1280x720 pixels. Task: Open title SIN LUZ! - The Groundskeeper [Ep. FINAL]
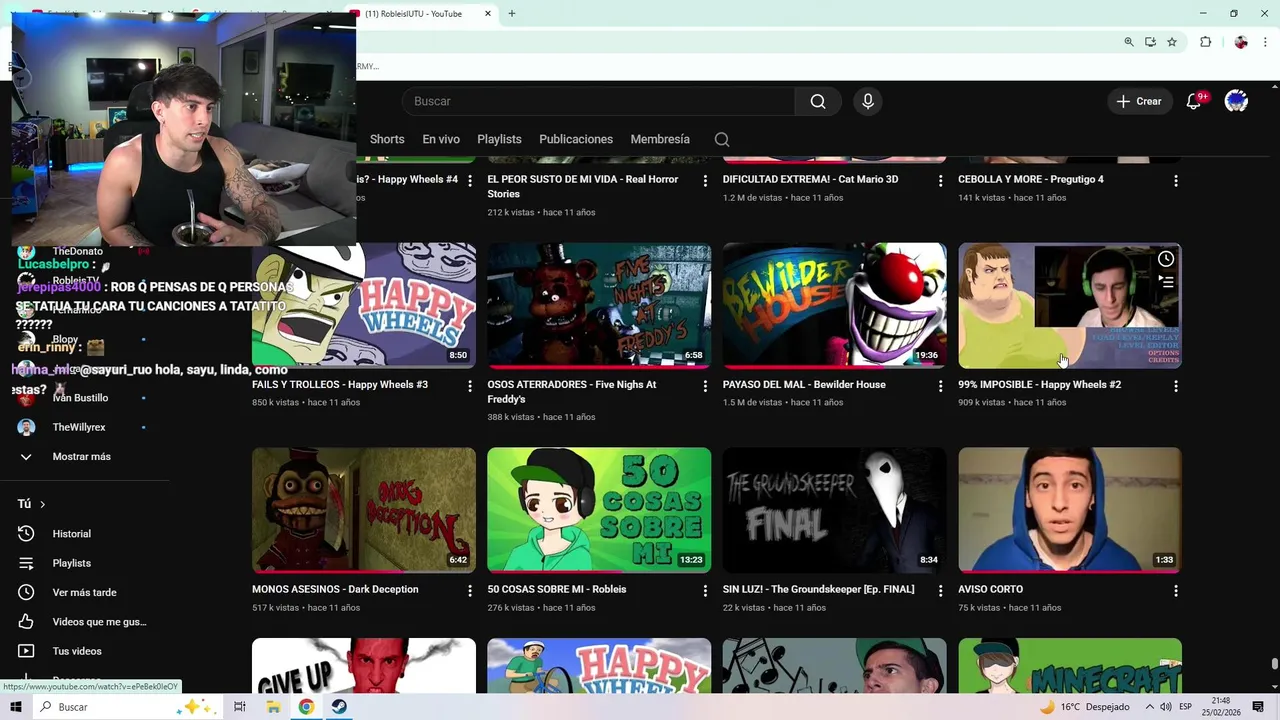818,589
